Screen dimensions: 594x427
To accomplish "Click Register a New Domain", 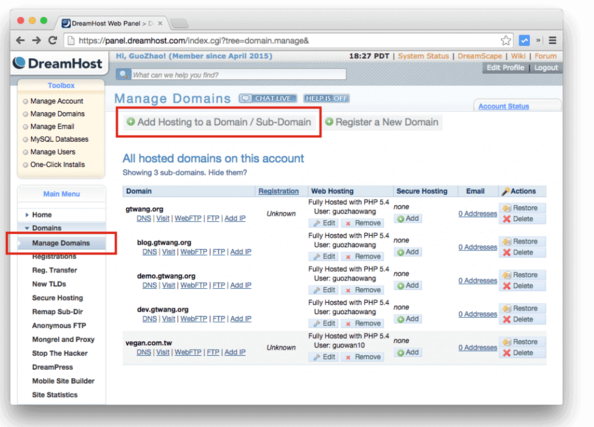I will pyautogui.click(x=382, y=122).
